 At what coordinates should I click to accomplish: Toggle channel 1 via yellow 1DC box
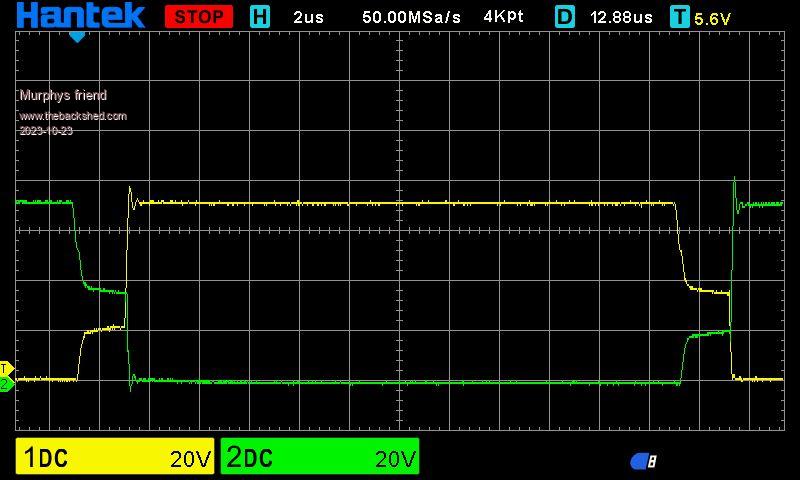click(116, 458)
